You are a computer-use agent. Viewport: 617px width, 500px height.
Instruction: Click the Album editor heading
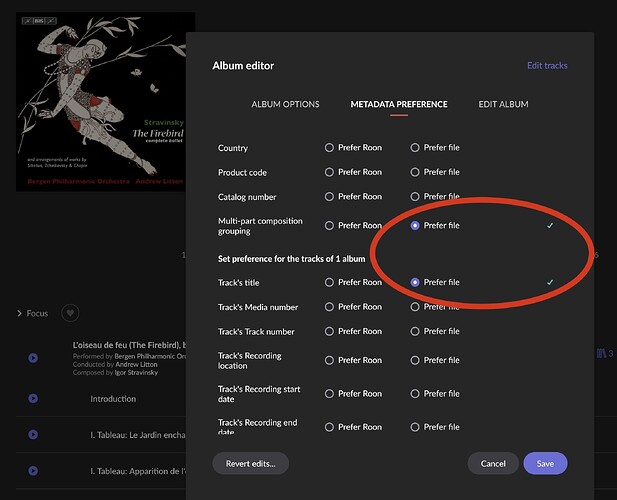[x=243, y=66]
